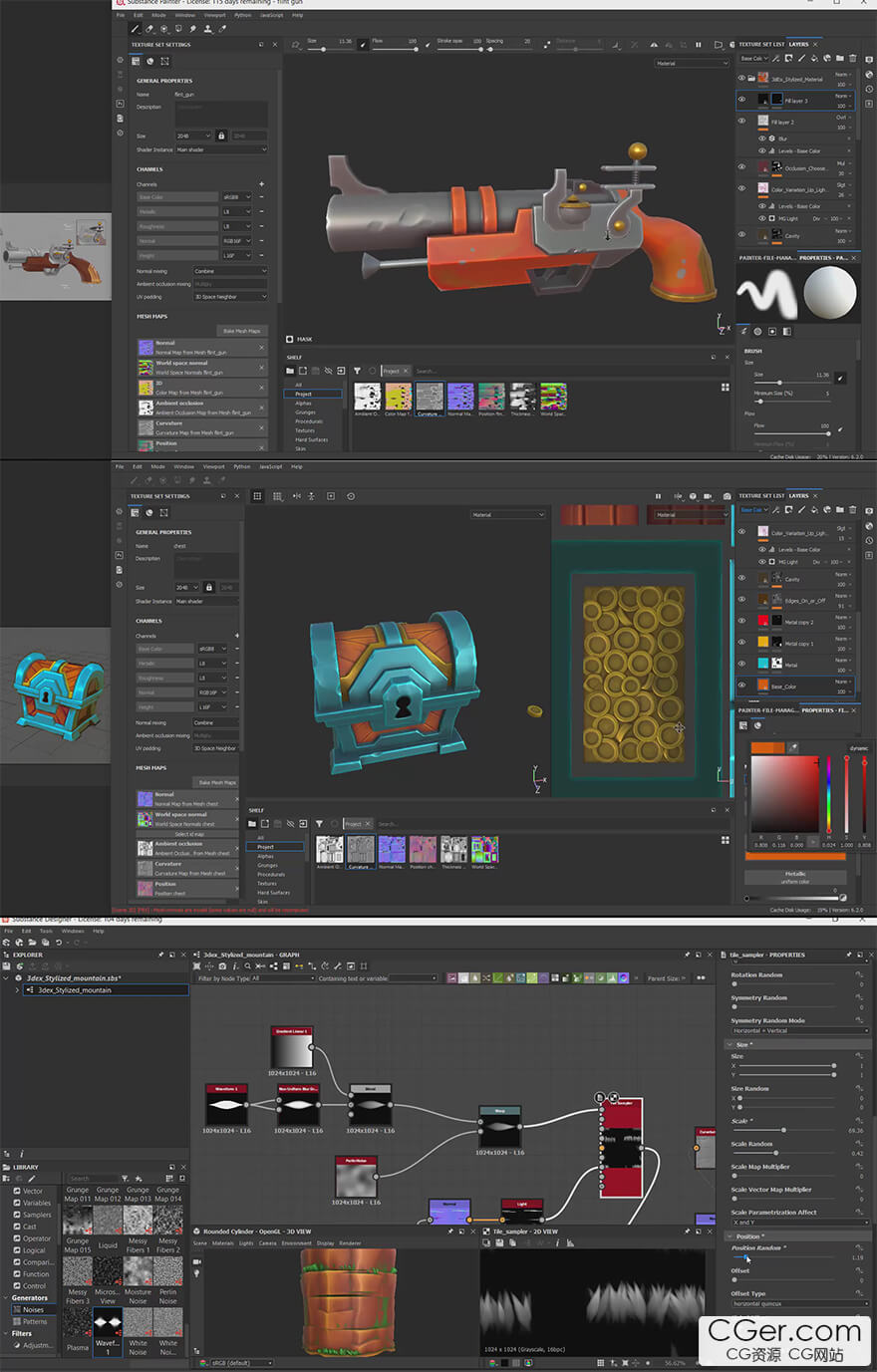Open the Tools menu in Substance Designer

pos(46,931)
